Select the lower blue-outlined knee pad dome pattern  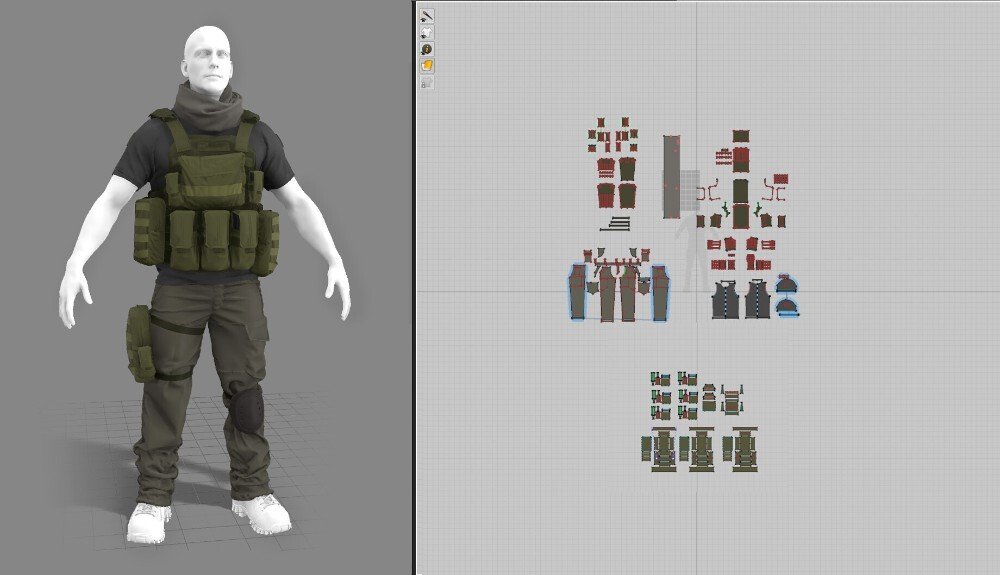coord(788,306)
